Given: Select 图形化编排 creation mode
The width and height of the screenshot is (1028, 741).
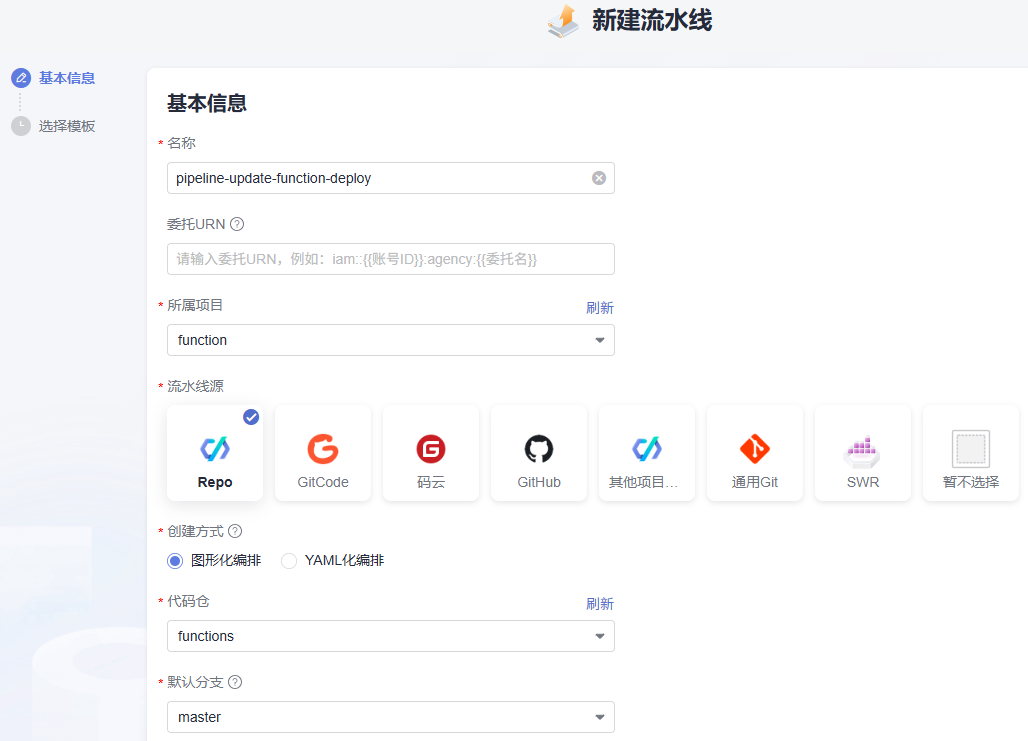Looking at the screenshot, I should [175, 560].
